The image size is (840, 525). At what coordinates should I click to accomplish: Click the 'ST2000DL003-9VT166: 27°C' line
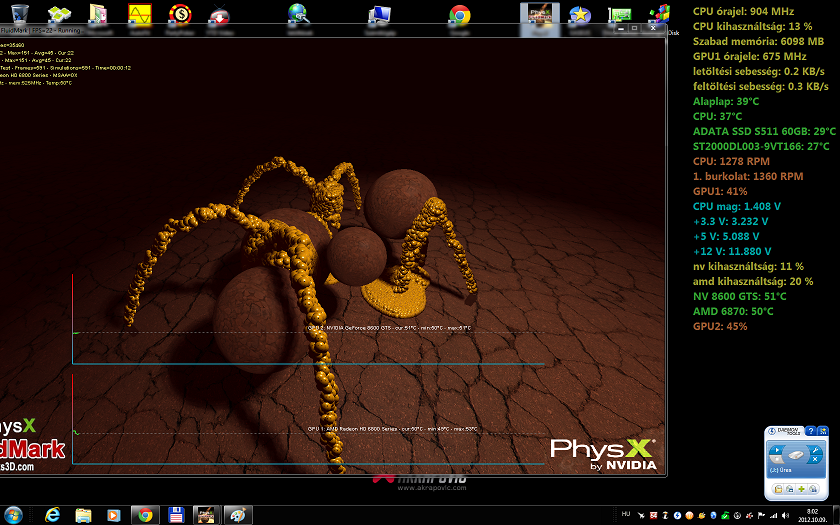point(761,146)
